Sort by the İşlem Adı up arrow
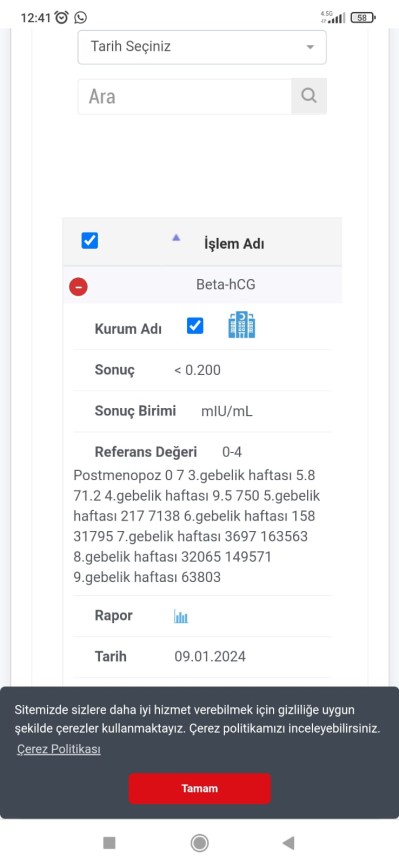Screen dimensions: 399x867 pyautogui.click(x=176, y=237)
